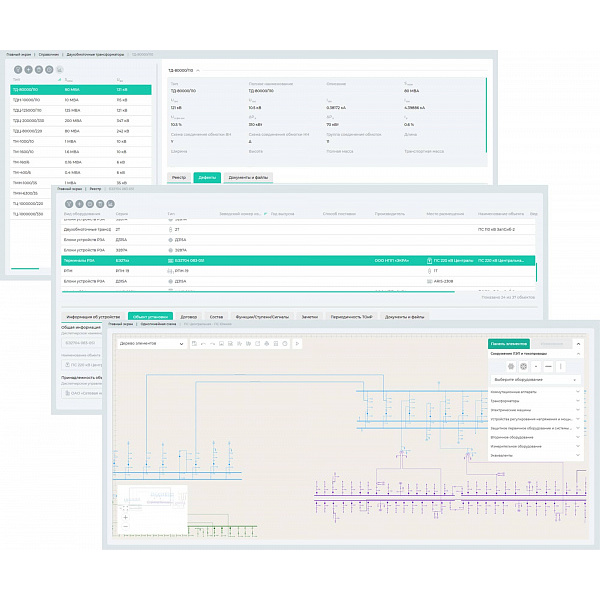The width and height of the screenshot is (600, 600).
Task: Click the print icon in the schematic toolbar
Action: click(267, 344)
